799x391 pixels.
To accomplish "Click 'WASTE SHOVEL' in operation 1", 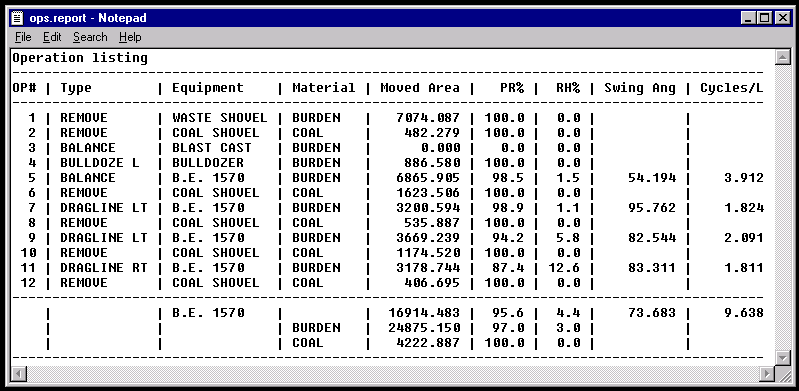I will tap(220, 118).
